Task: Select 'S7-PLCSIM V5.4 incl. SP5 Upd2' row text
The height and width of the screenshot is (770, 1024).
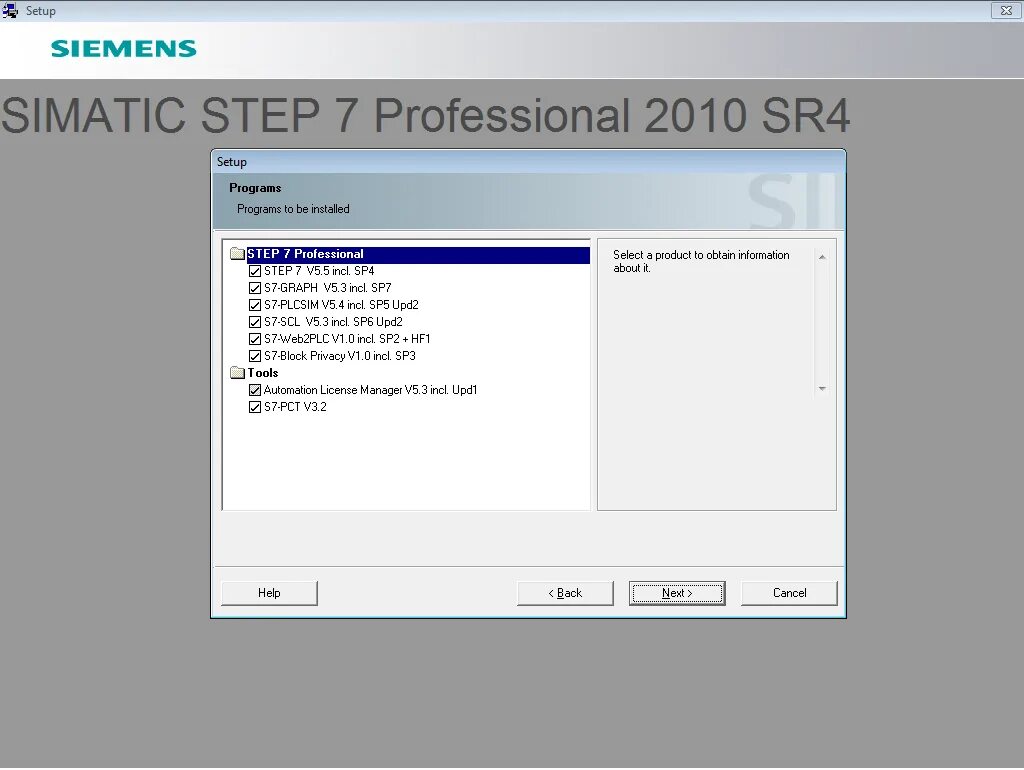Action: [341, 305]
